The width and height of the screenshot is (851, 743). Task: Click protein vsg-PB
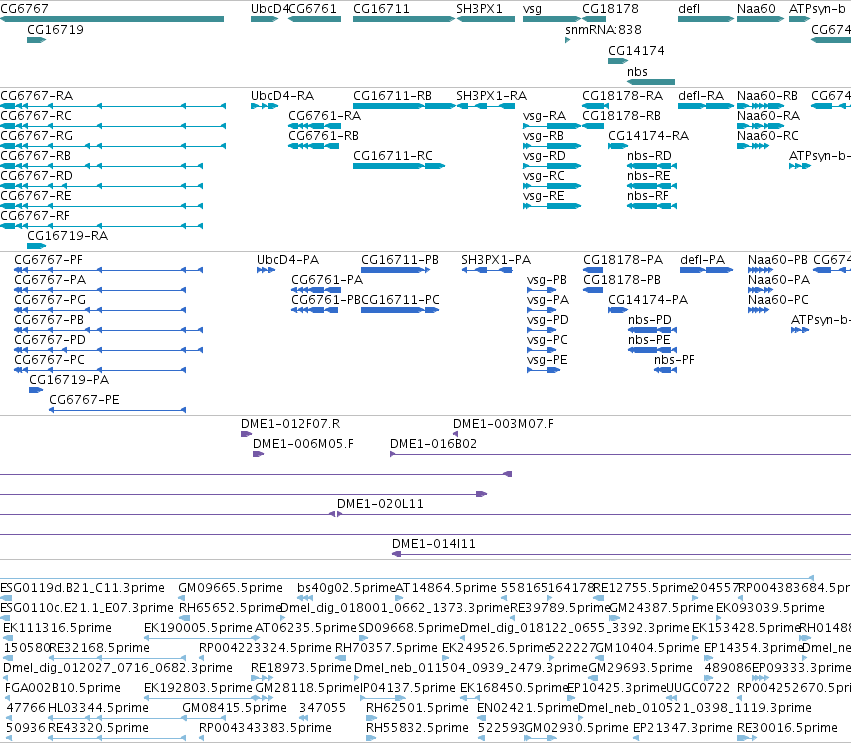pos(542,290)
